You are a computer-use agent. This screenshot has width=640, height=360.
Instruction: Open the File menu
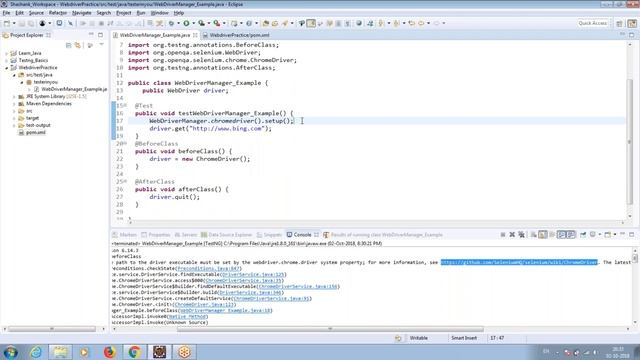(x=6, y=13)
